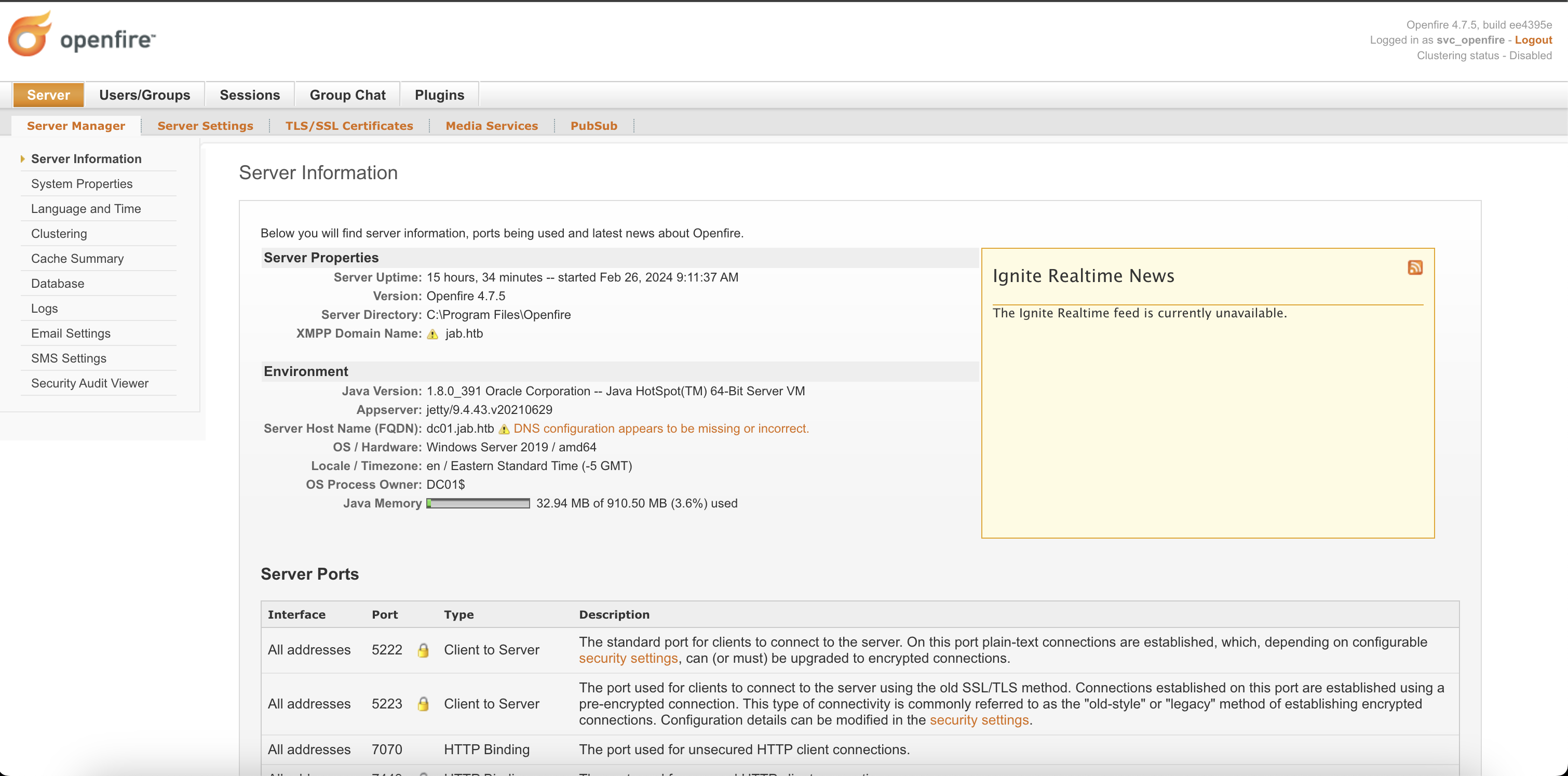
Task: Click OS Process Owner value DC01$
Action: point(445,485)
